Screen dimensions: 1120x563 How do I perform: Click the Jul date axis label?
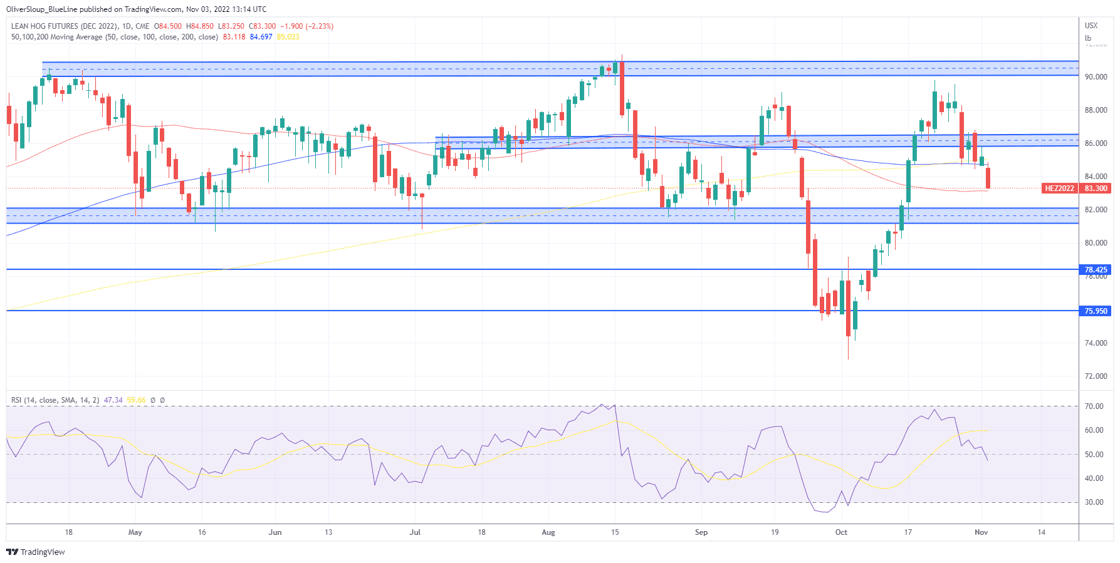coord(414,532)
